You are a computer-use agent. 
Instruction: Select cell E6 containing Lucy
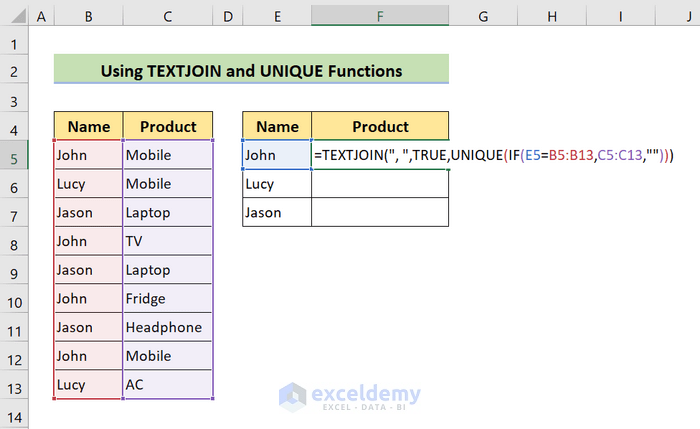point(277,184)
